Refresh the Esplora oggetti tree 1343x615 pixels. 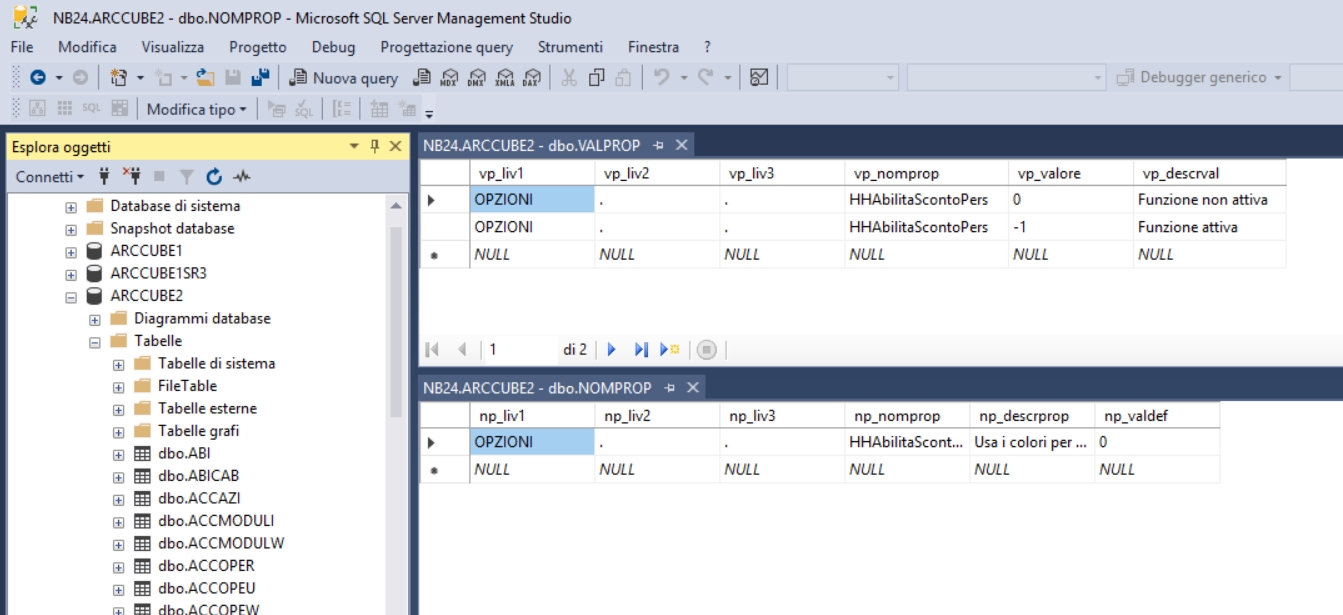coord(214,177)
